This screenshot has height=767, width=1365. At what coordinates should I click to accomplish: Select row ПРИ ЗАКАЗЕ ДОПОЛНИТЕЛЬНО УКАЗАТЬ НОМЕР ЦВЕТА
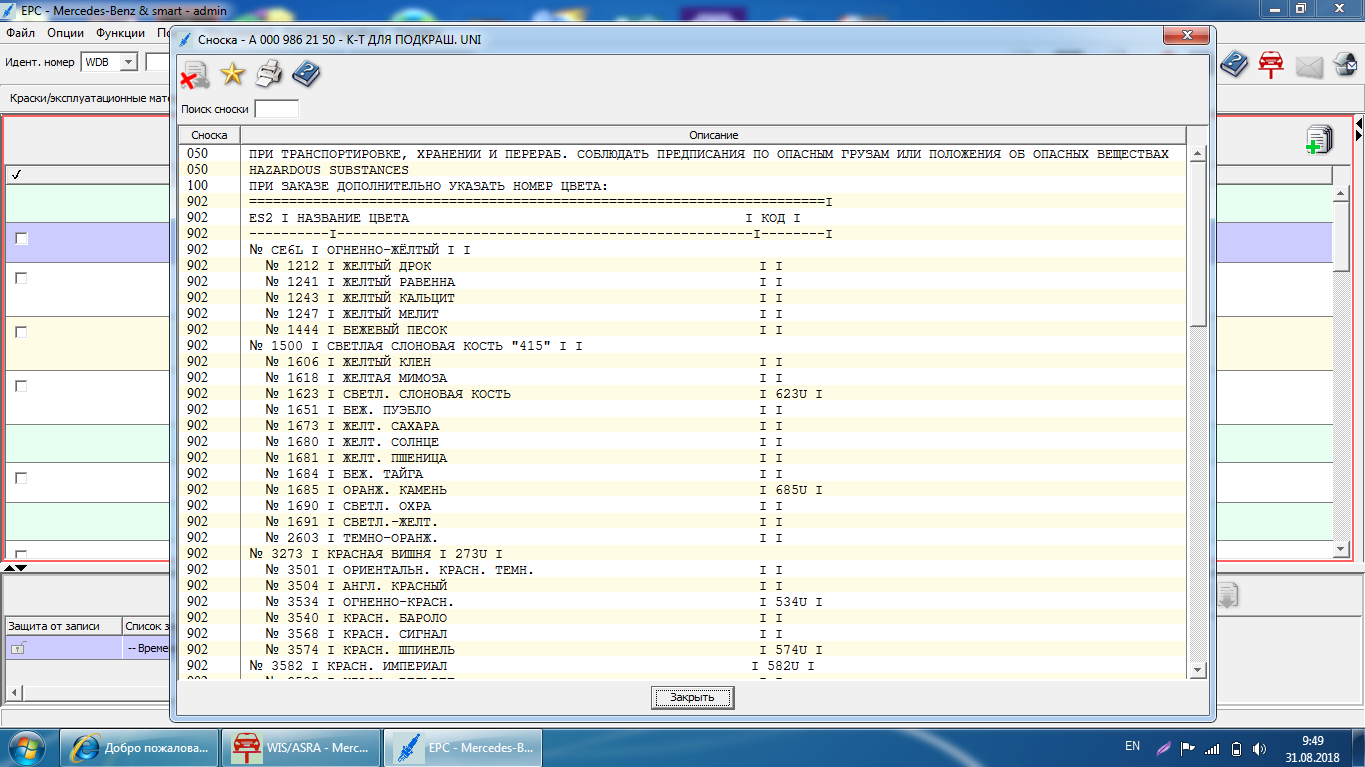tap(682, 186)
